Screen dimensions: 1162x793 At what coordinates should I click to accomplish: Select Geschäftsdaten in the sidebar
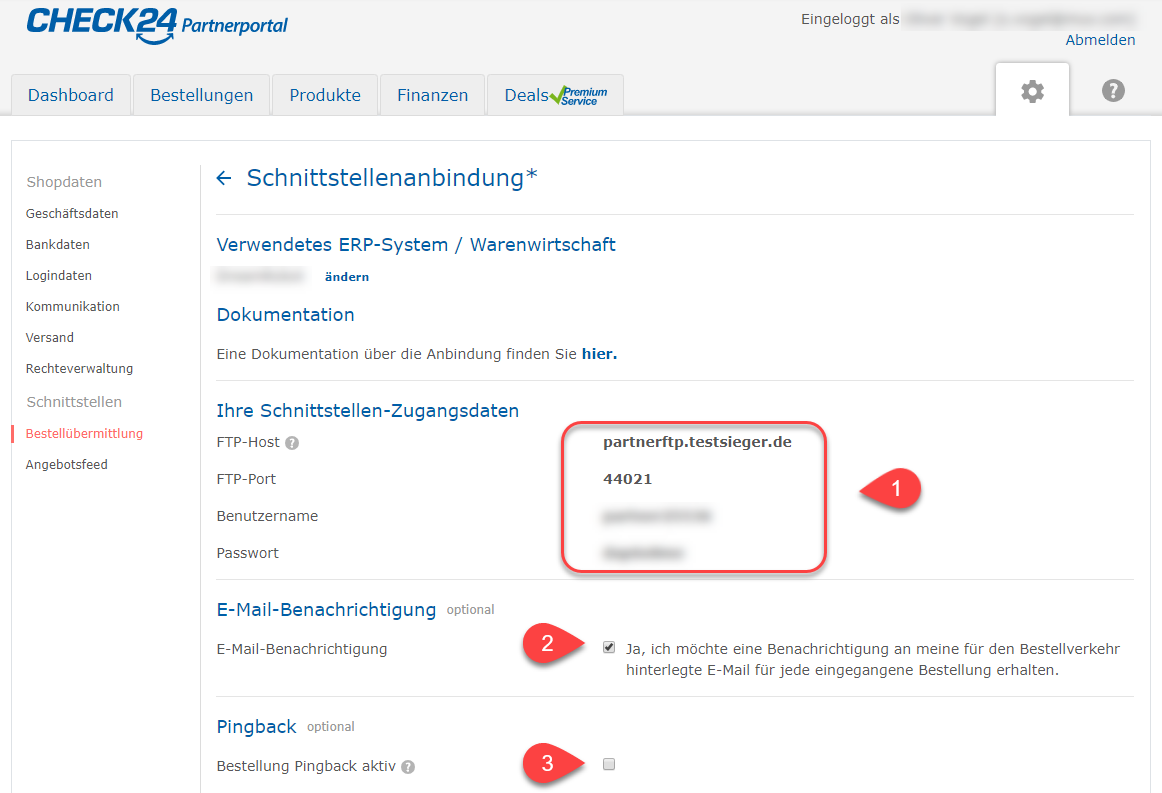[x=72, y=214]
